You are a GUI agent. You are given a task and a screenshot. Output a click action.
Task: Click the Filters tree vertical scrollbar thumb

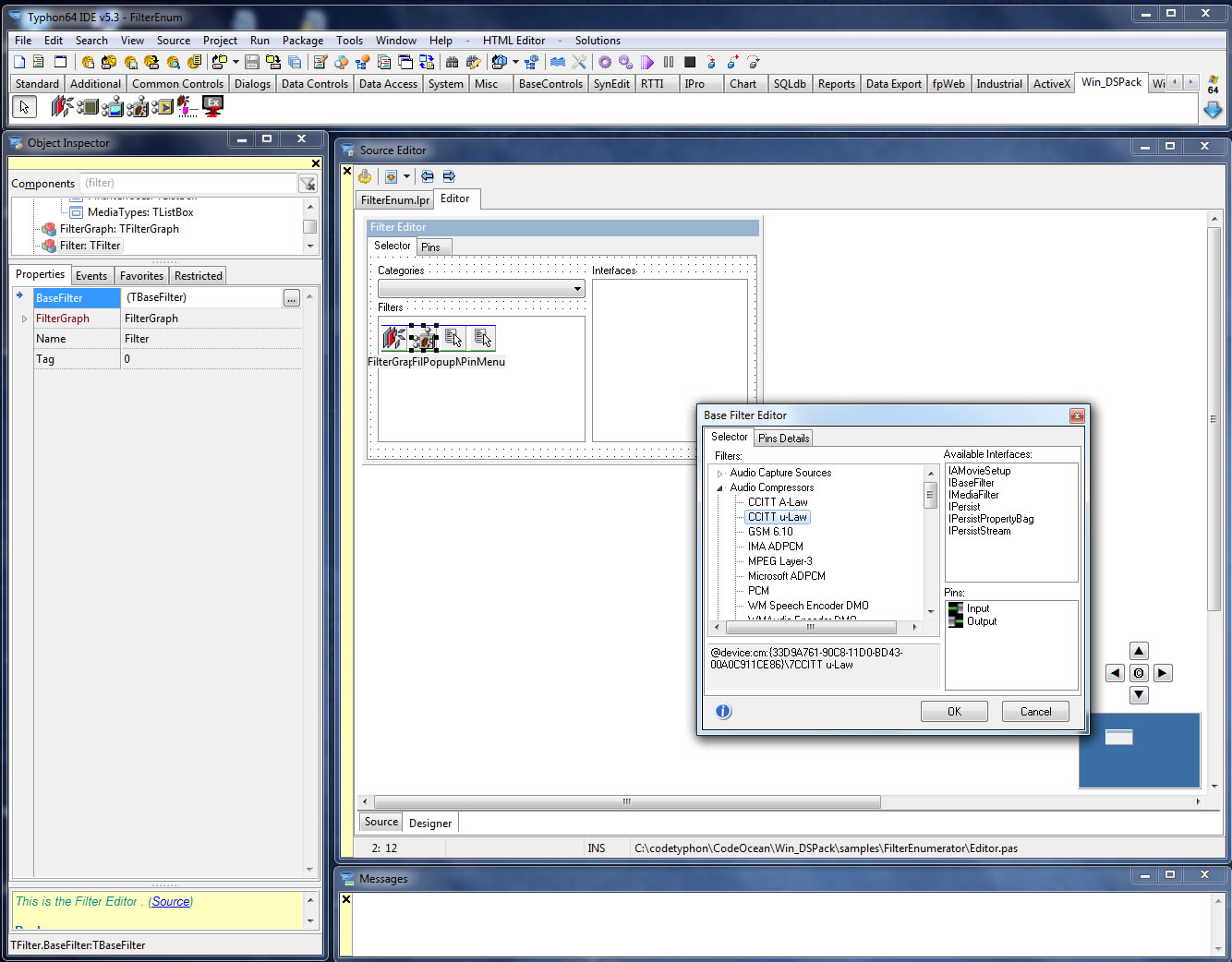[930, 496]
